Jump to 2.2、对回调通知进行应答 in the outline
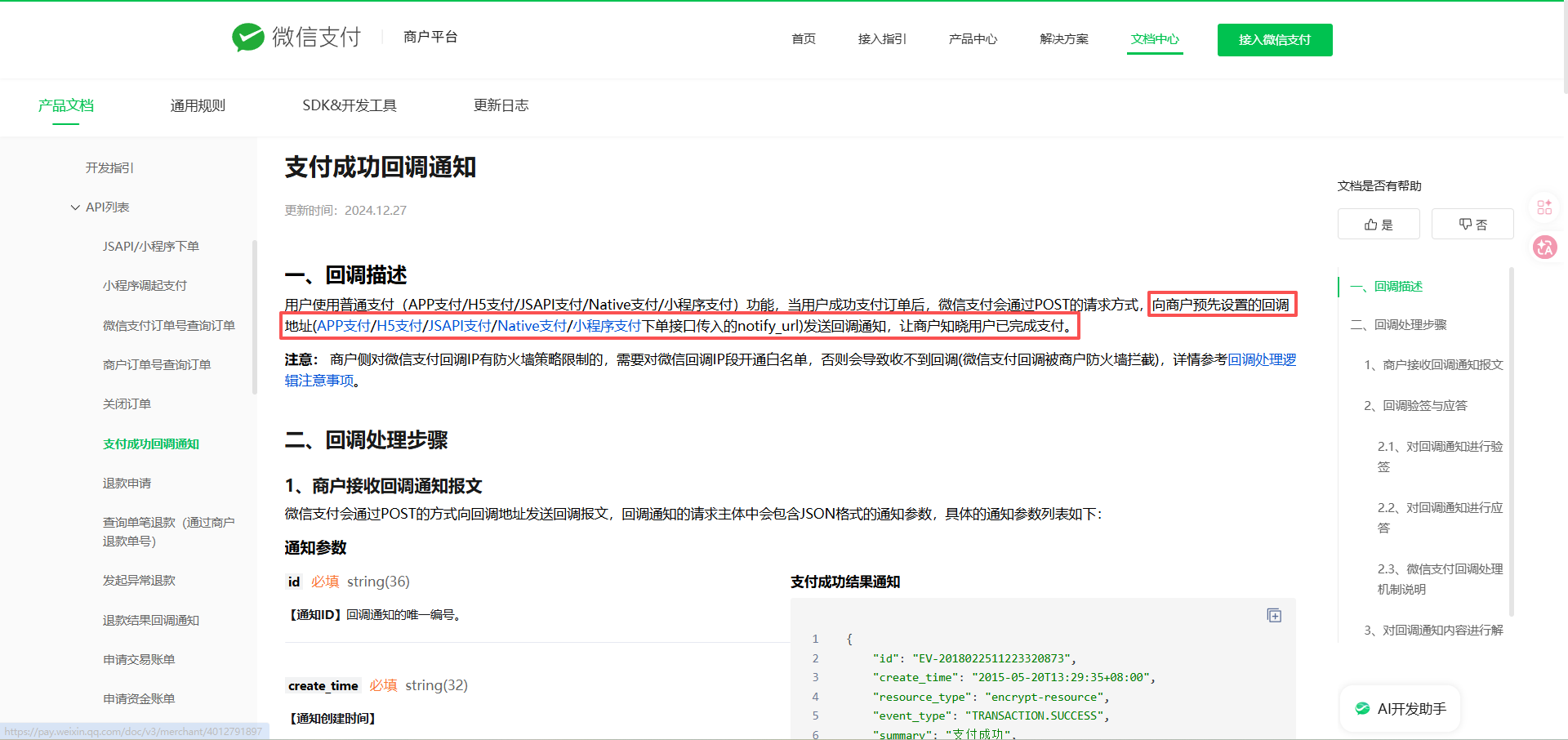 (1440, 518)
